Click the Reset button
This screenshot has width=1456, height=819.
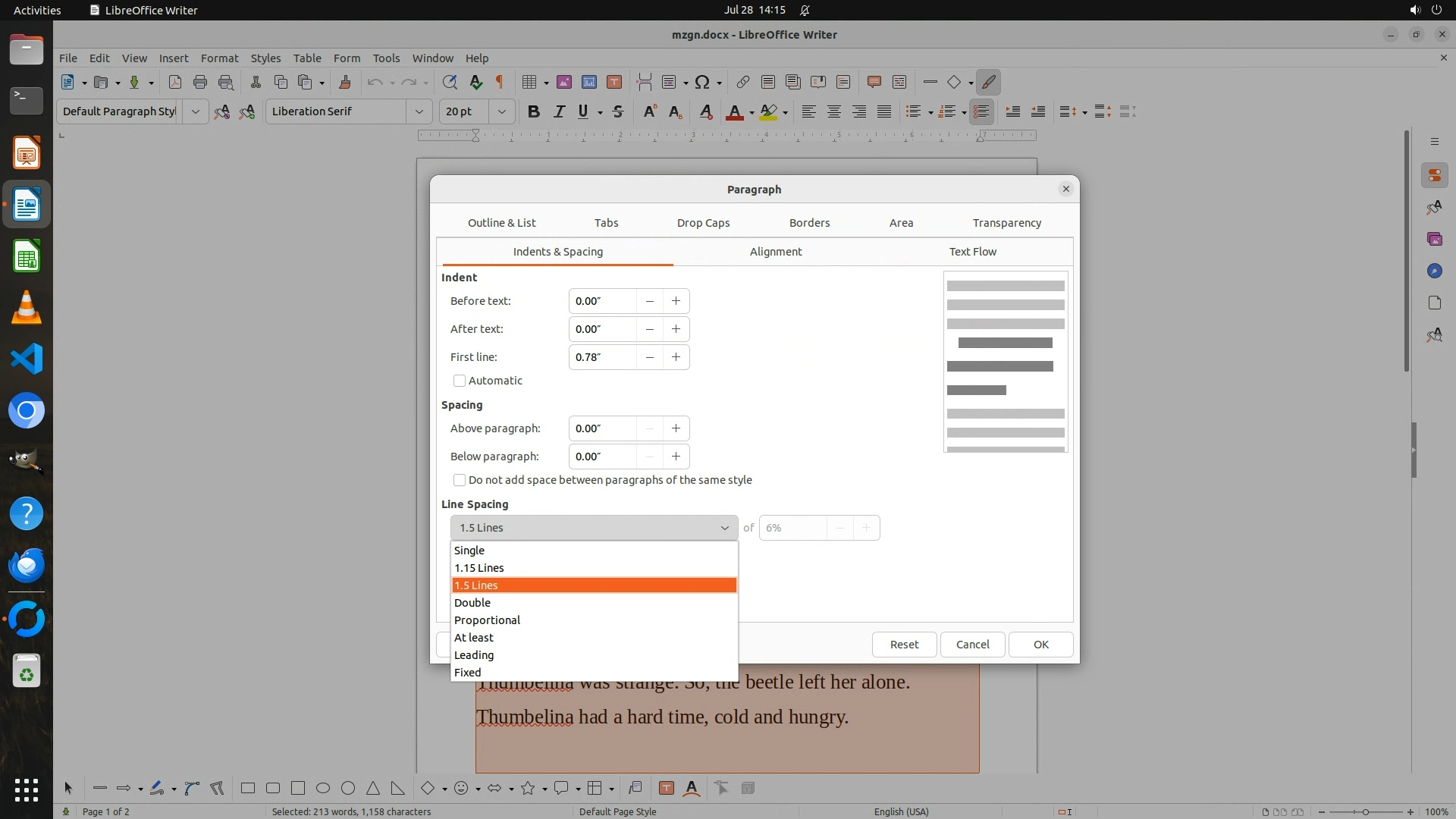pyautogui.click(x=904, y=645)
